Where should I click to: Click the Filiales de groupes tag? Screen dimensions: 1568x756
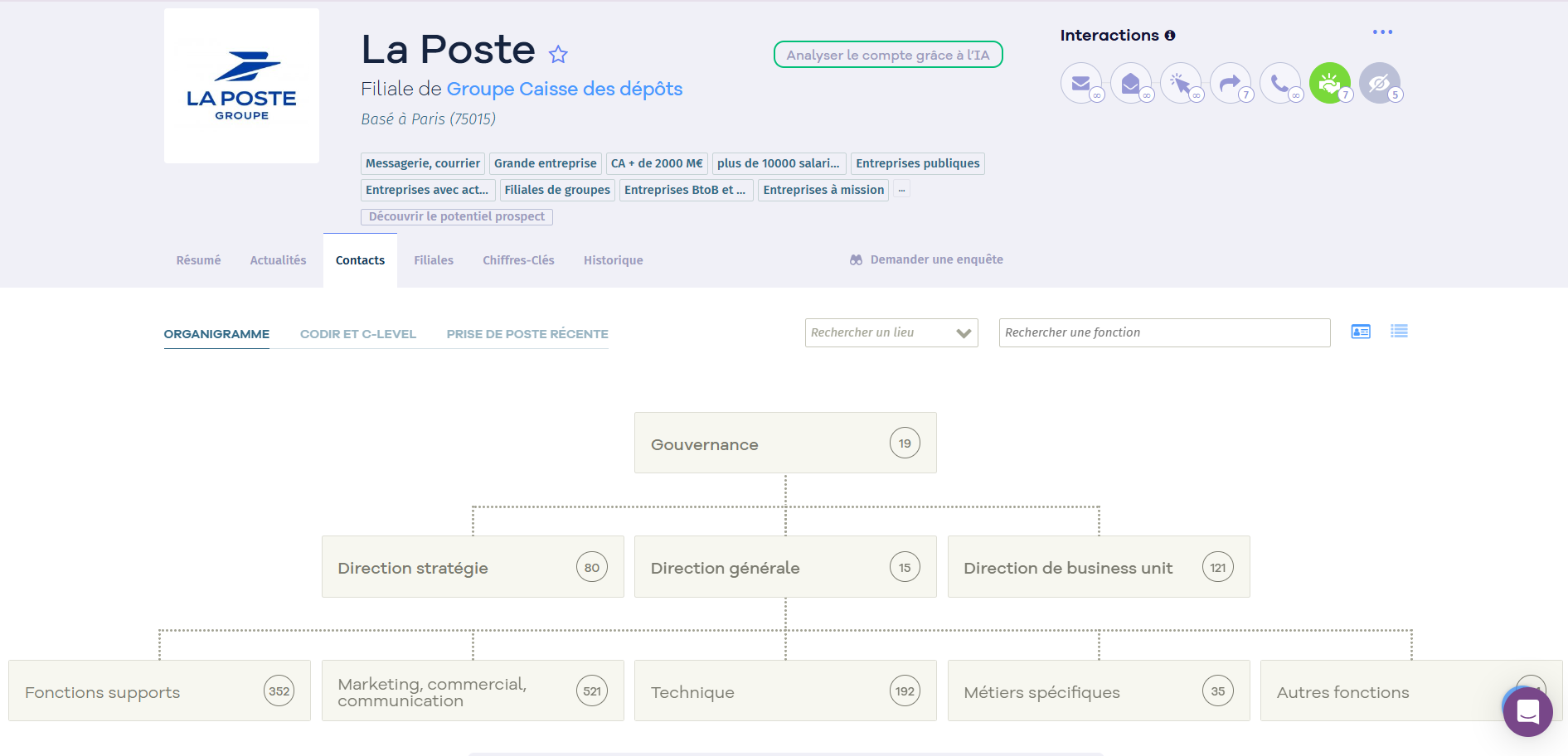[557, 190]
